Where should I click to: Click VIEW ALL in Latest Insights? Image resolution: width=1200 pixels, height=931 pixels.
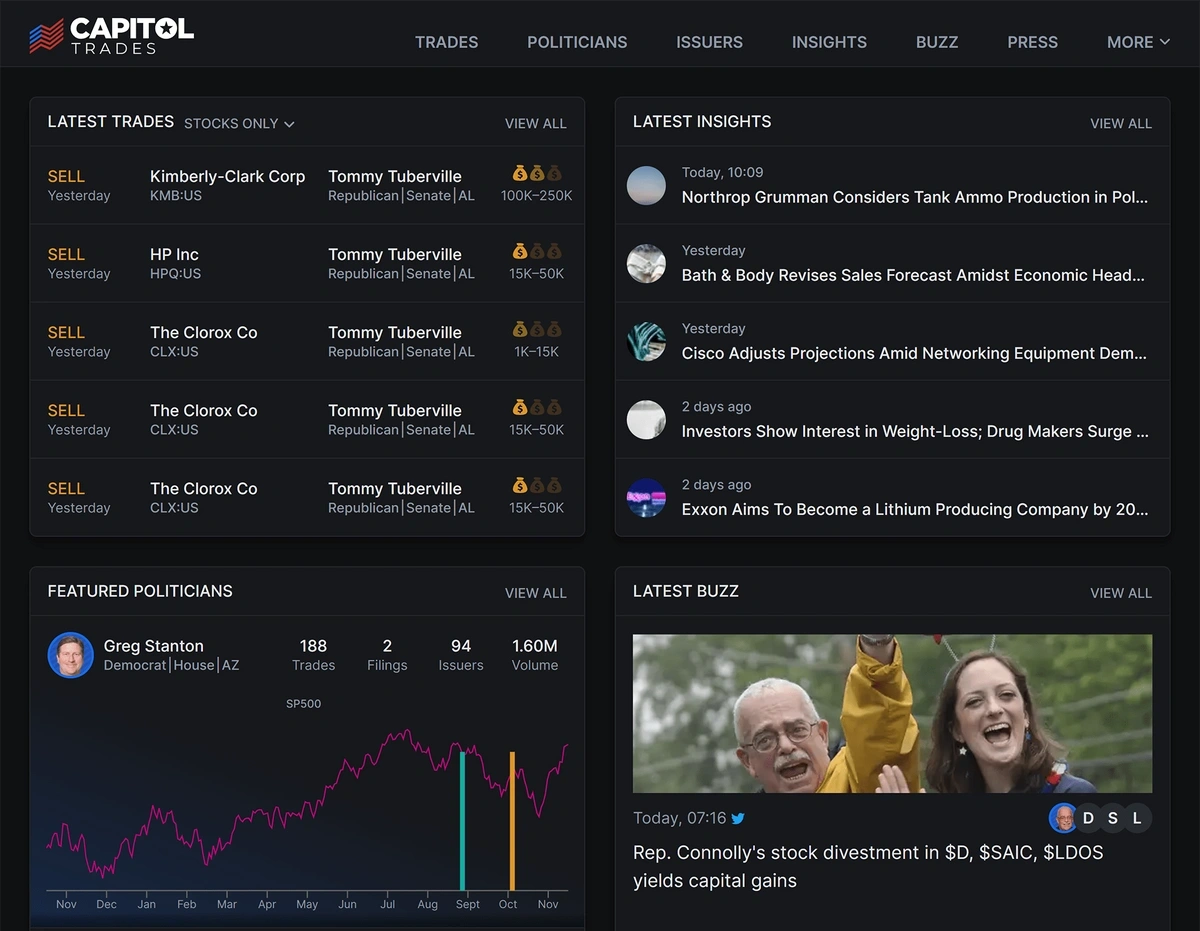(1121, 123)
